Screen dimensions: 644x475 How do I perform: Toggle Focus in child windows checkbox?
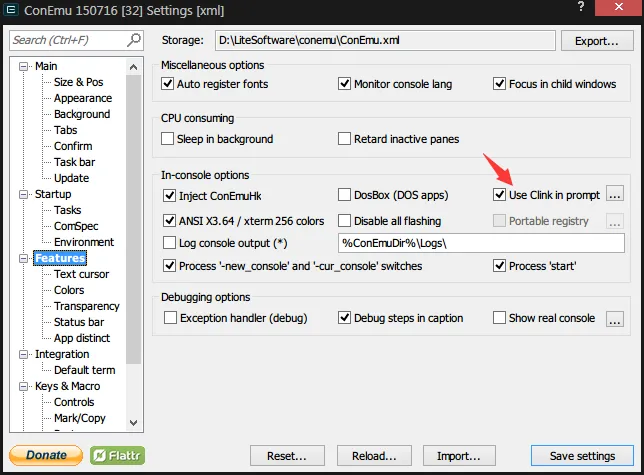pyautogui.click(x=499, y=84)
